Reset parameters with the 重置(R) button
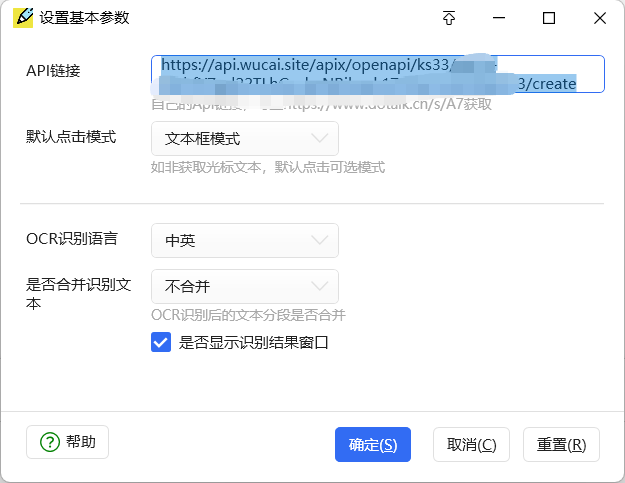625x483 pixels. (560, 444)
